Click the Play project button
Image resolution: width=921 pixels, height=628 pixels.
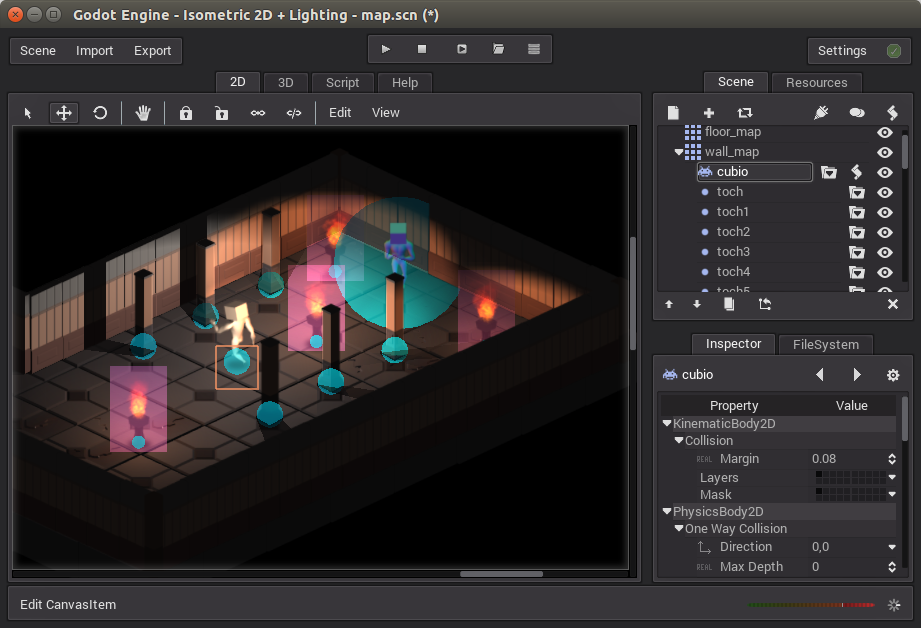coord(386,49)
